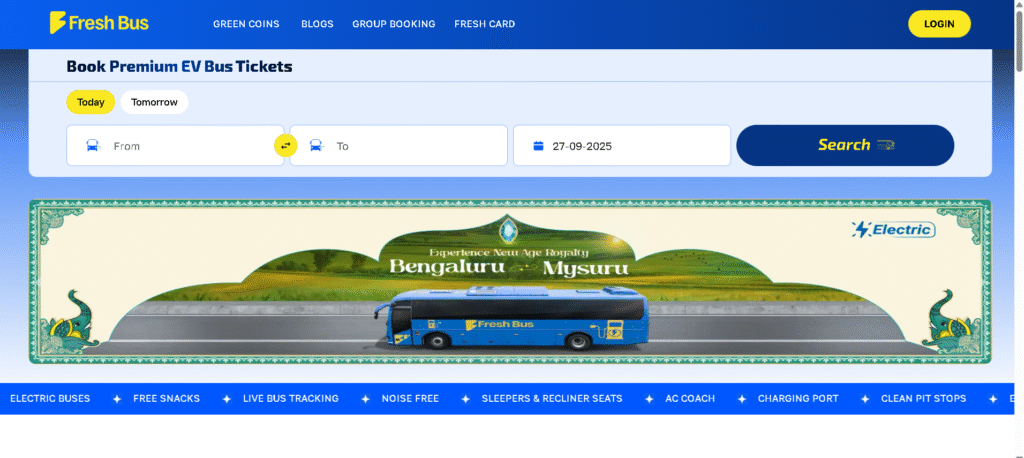This screenshot has height=458, width=1024.
Task: Open the Fresh Card page
Action: [x=484, y=24]
